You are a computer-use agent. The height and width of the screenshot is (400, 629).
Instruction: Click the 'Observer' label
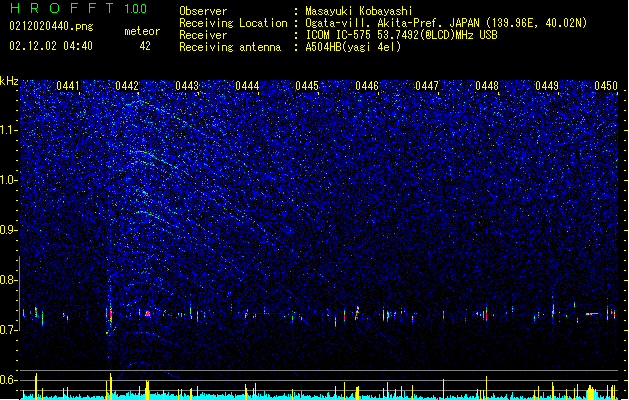tap(203, 11)
